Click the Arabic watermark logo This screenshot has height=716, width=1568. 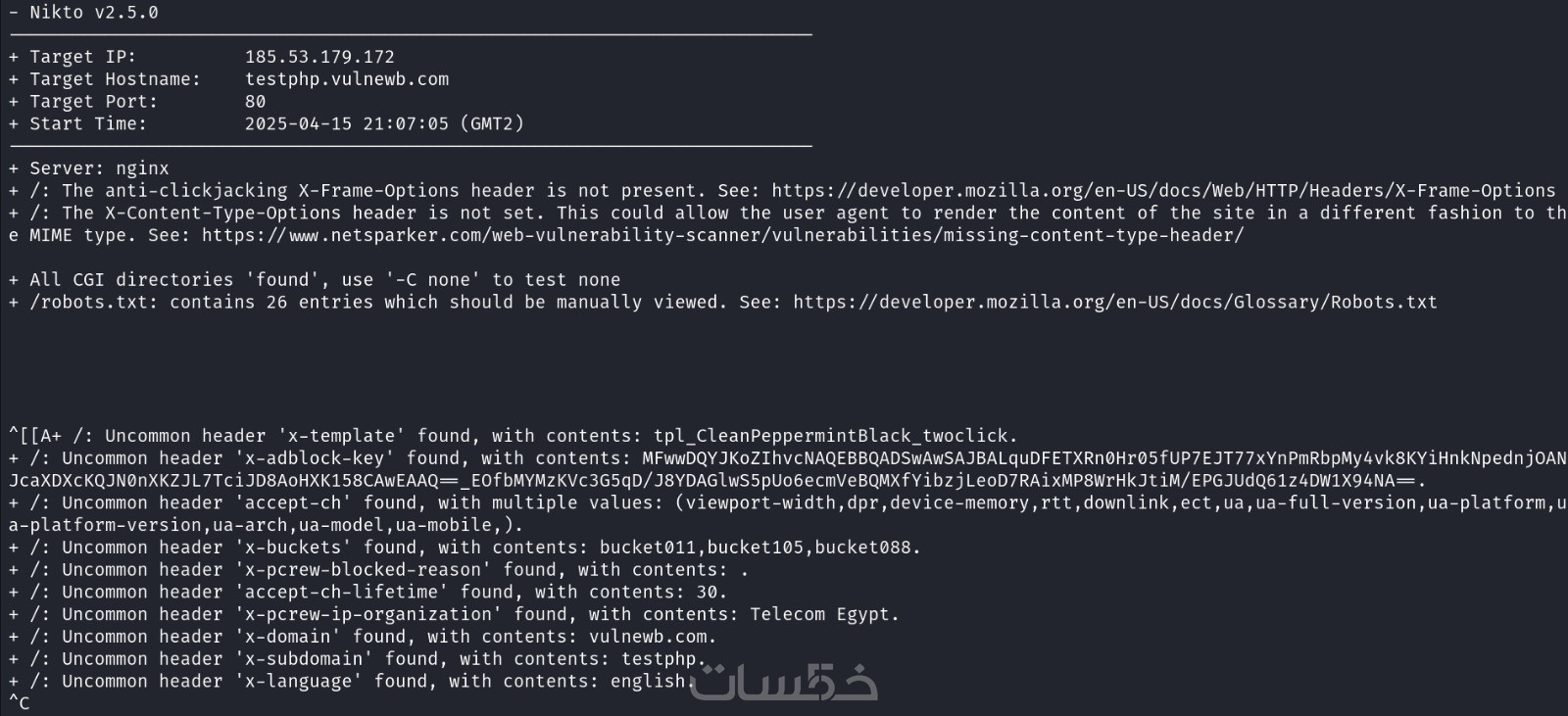click(x=783, y=683)
